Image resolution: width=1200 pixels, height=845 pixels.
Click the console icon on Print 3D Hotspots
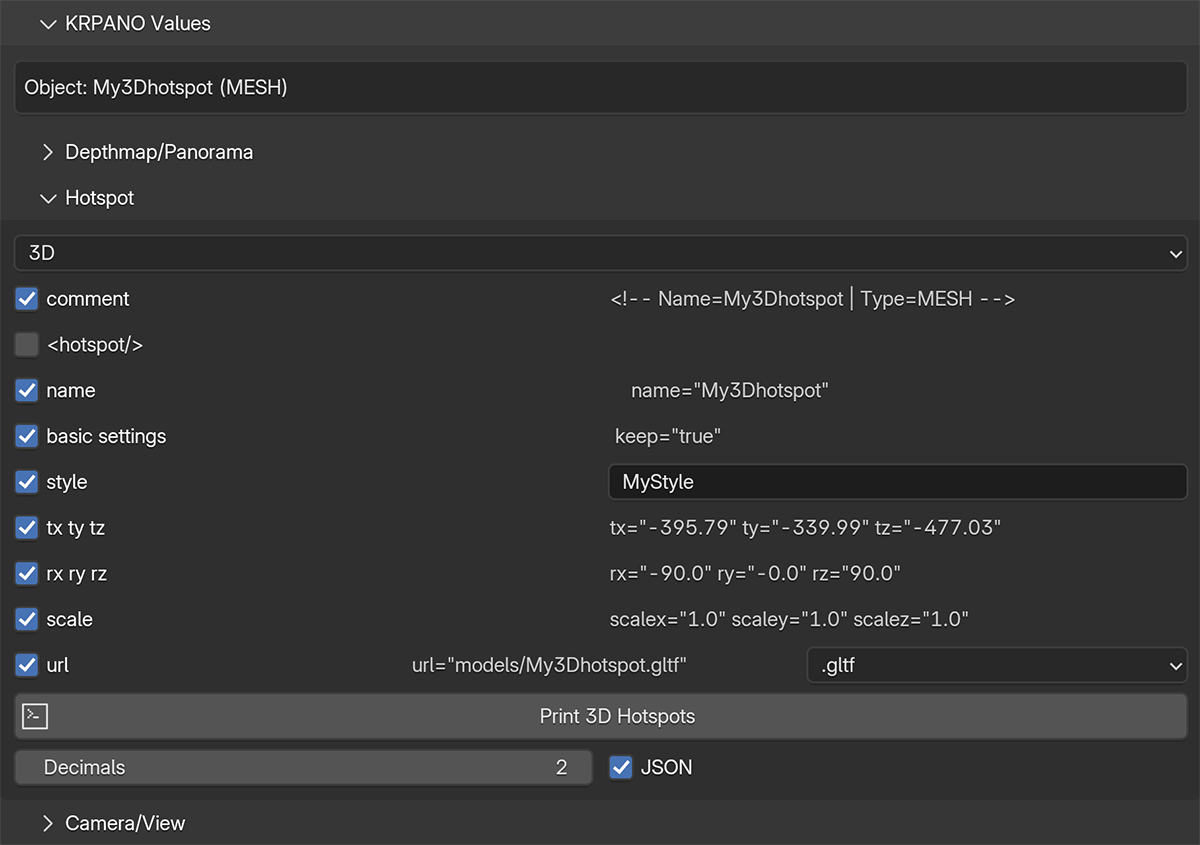coord(35,716)
